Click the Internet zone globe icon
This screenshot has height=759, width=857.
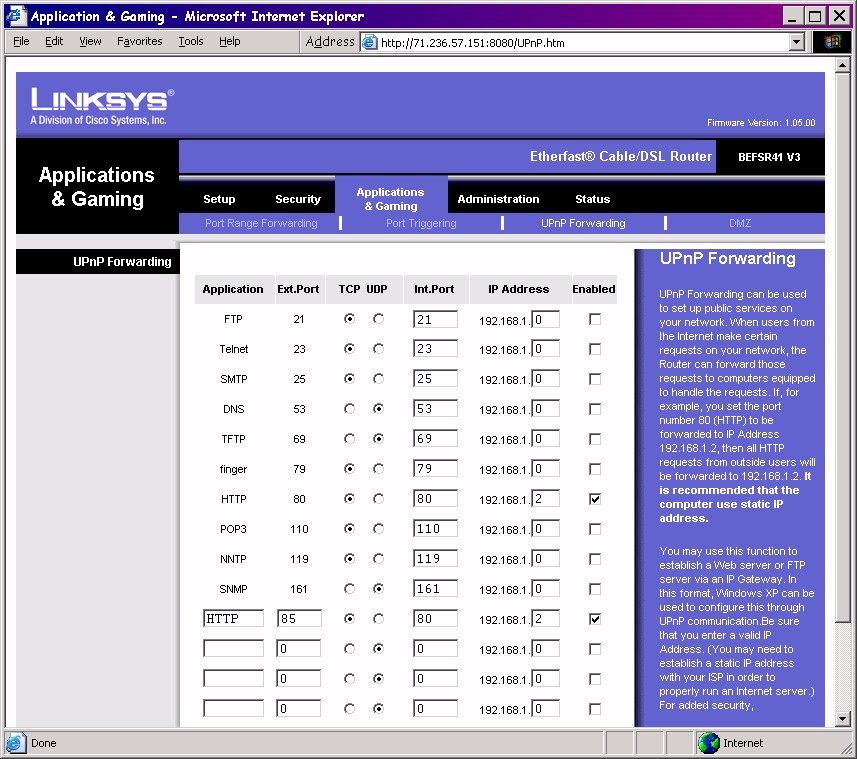point(708,743)
